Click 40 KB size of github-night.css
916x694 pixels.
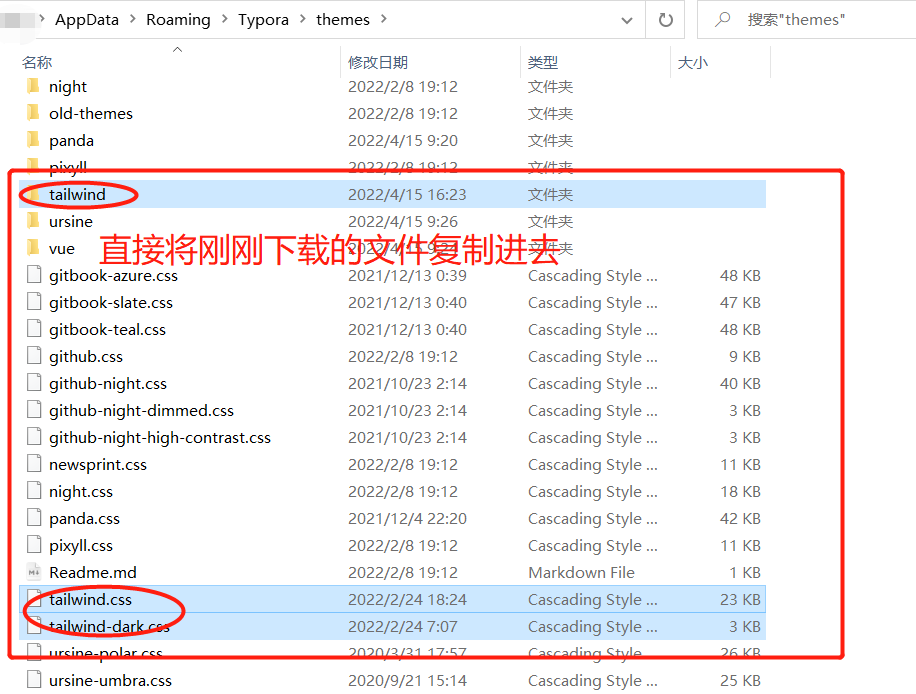coord(740,383)
